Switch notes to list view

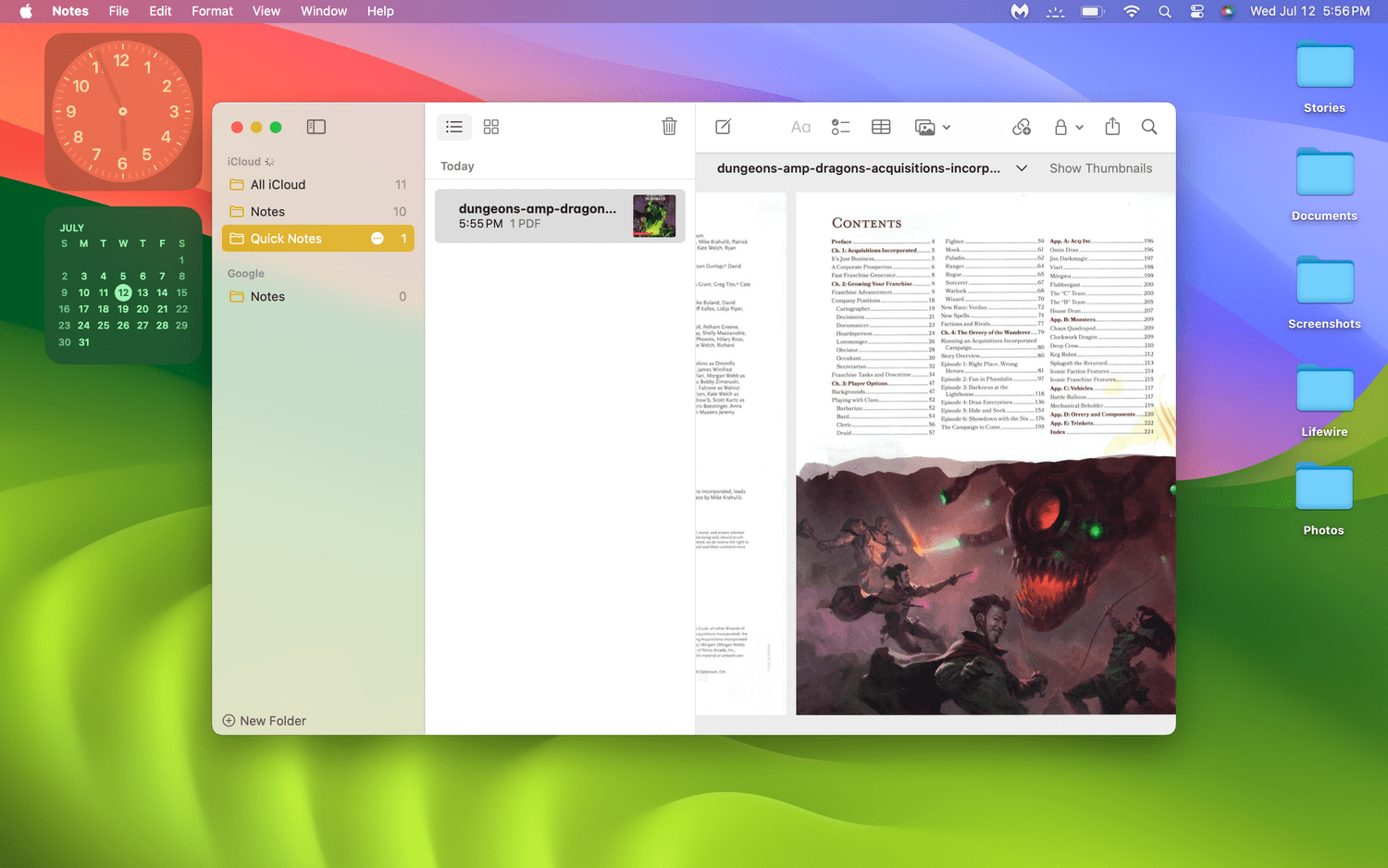tap(453, 127)
